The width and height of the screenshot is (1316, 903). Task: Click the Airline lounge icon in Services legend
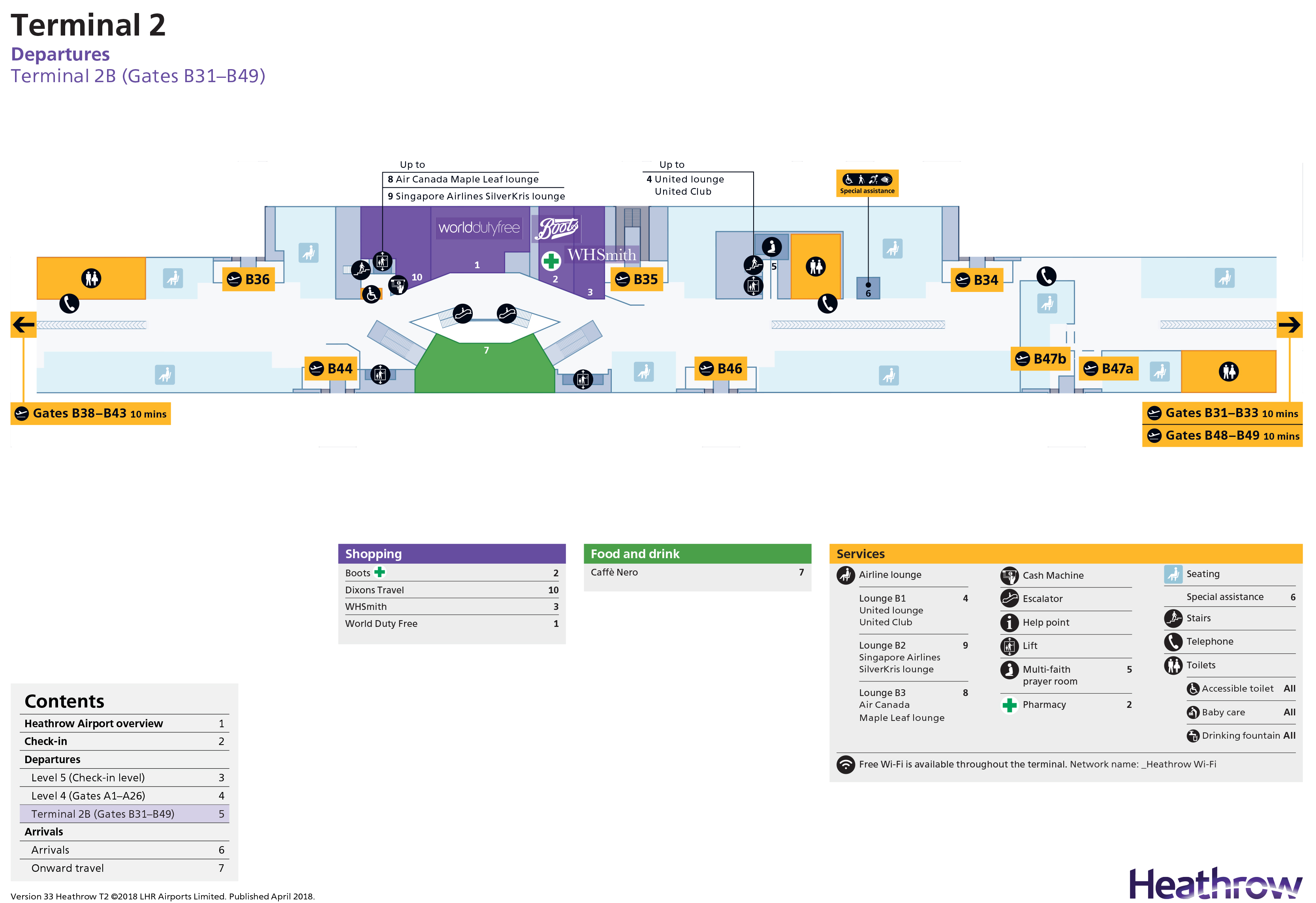pyautogui.click(x=846, y=576)
